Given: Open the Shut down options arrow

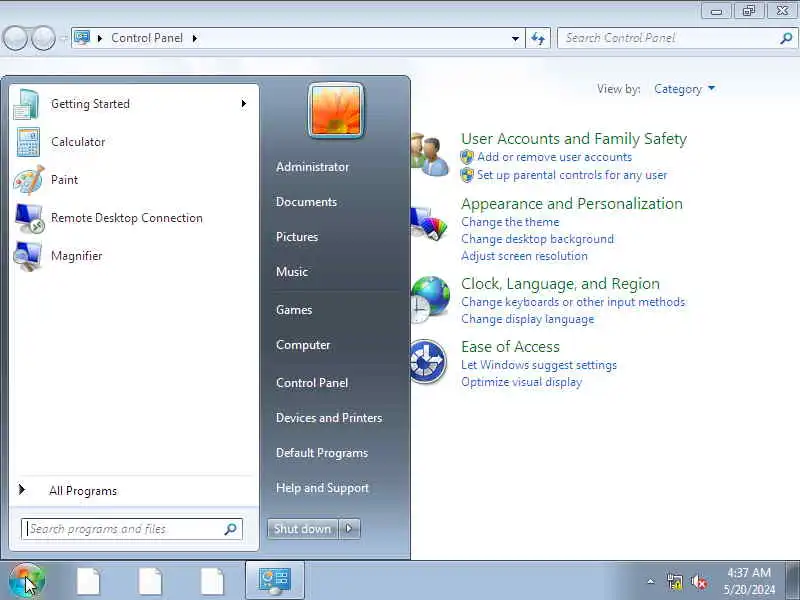Looking at the screenshot, I should point(349,529).
